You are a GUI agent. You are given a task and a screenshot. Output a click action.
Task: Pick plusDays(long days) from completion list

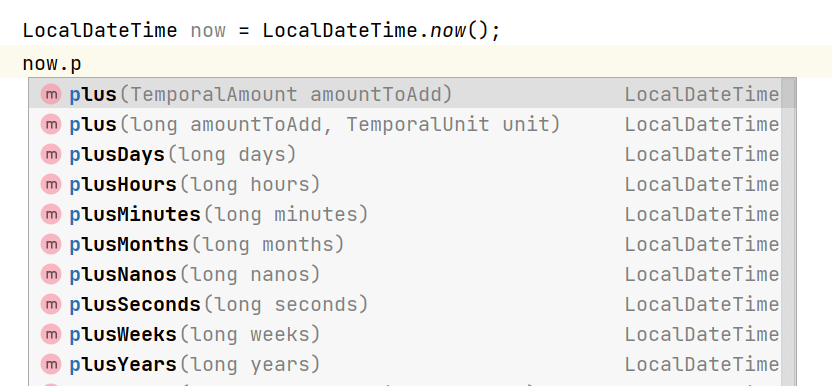tap(405, 155)
